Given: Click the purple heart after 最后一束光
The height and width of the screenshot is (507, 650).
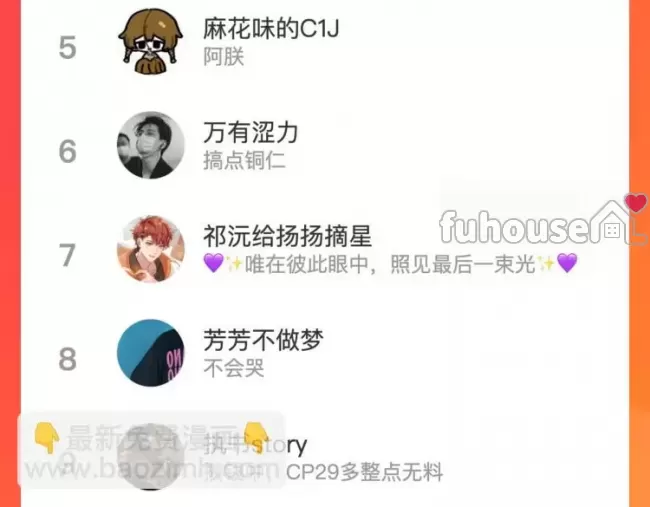Looking at the screenshot, I should (567, 263).
